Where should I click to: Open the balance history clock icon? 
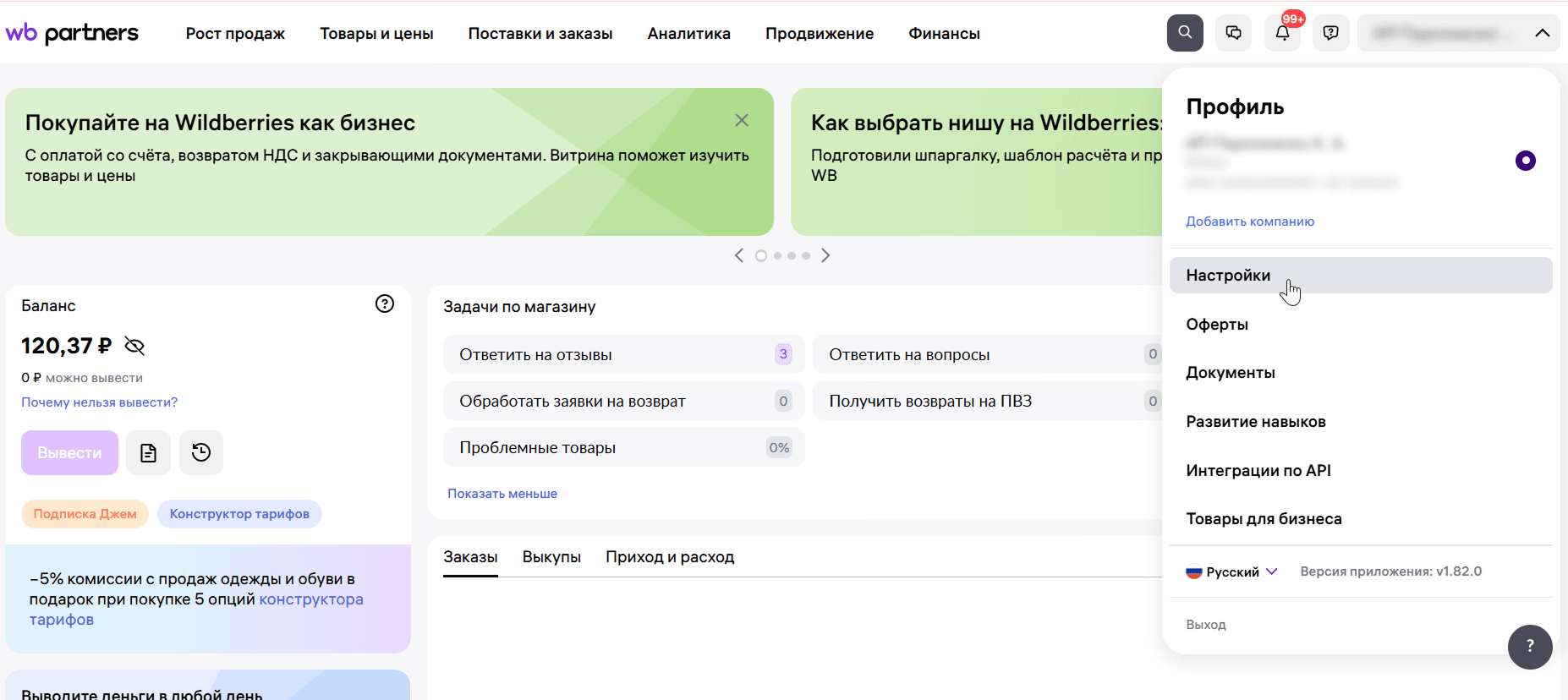point(201,452)
